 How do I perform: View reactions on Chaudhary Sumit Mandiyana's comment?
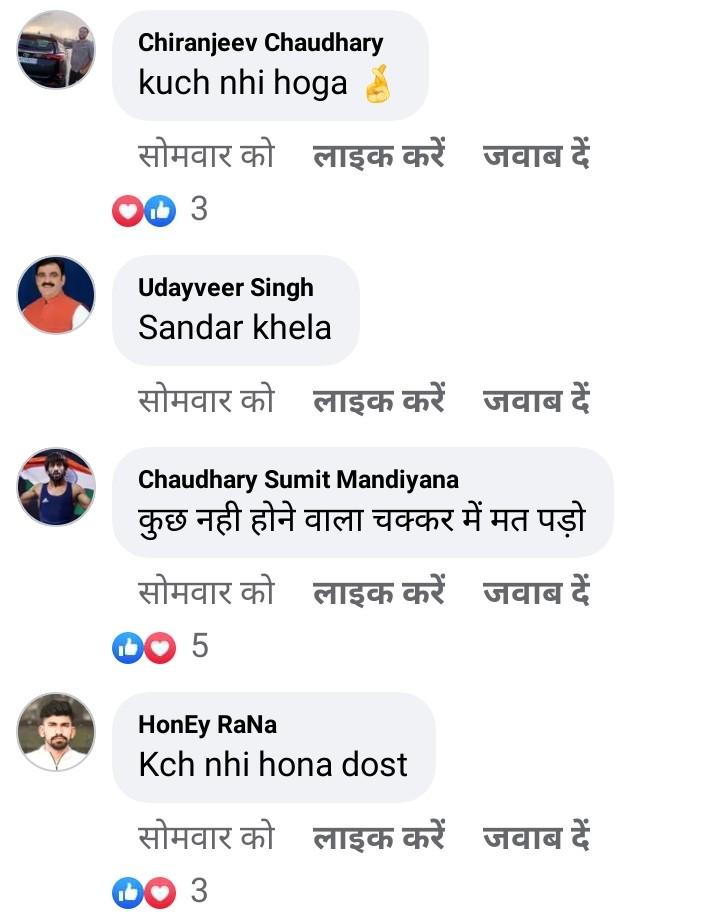[x=160, y=647]
